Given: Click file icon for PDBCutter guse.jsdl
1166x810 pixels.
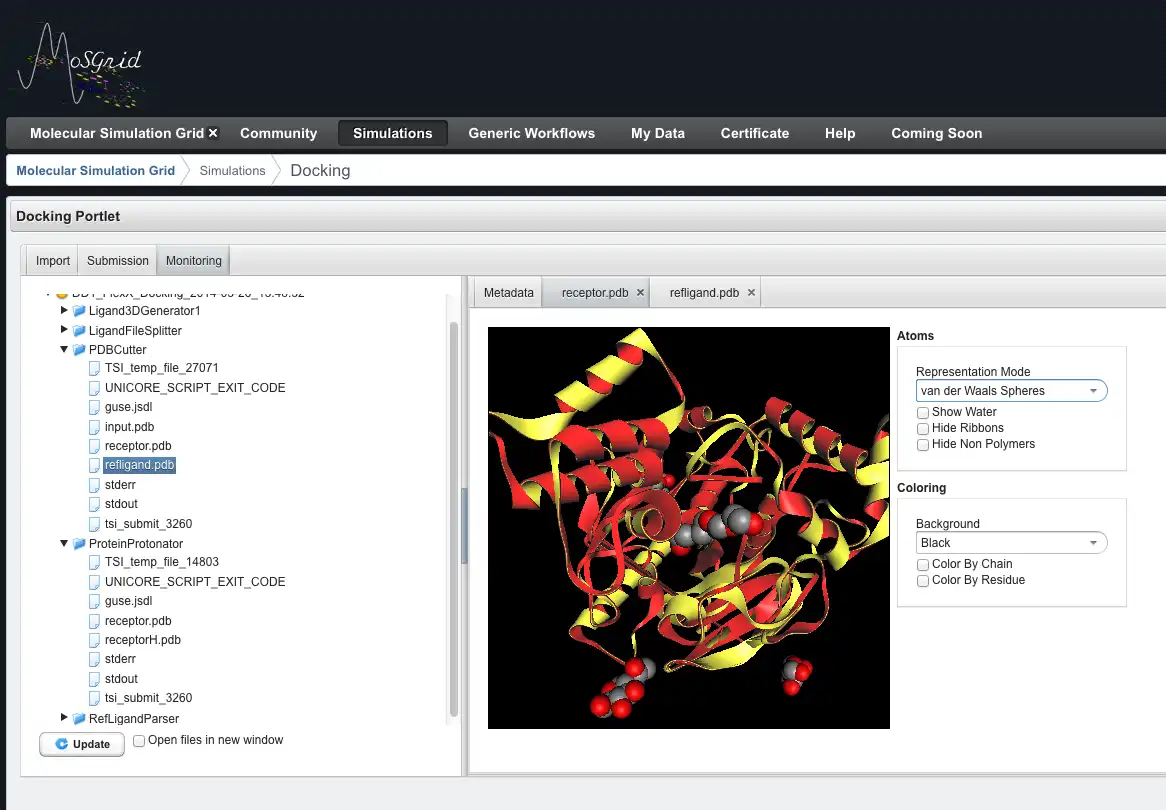Looking at the screenshot, I should pyautogui.click(x=94, y=408).
